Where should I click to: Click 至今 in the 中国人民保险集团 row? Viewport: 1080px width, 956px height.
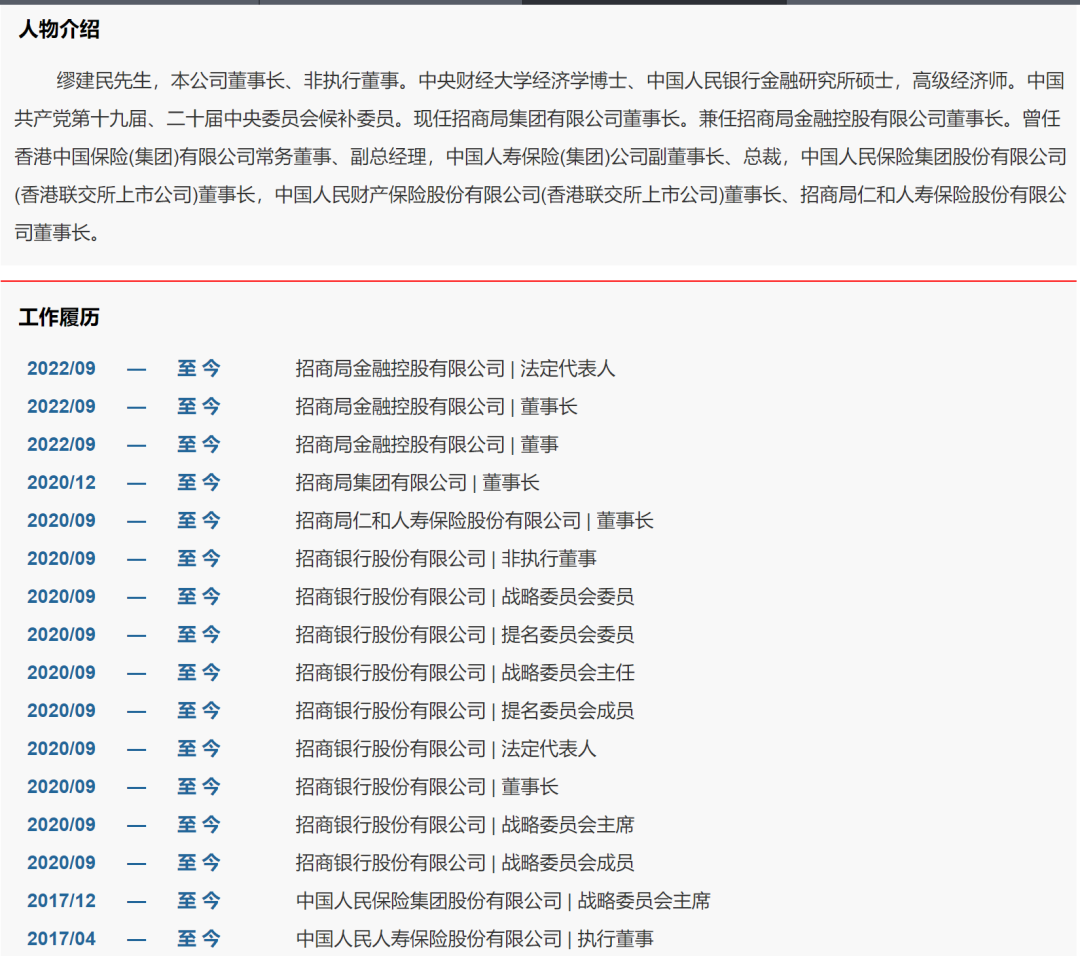(x=199, y=901)
